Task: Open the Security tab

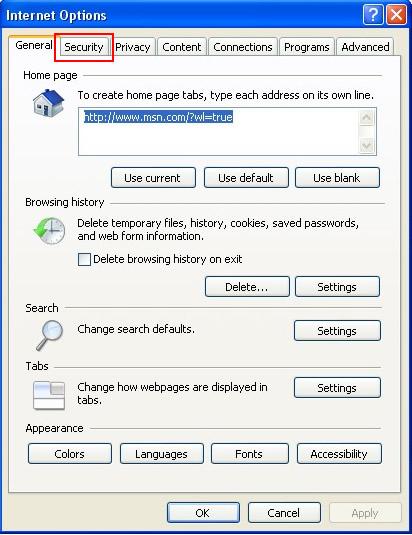Action: point(84,47)
